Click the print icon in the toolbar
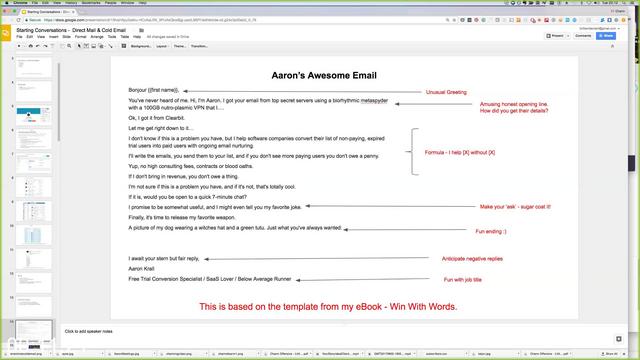640x360 pixels. pyautogui.click(x=31, y=46)
